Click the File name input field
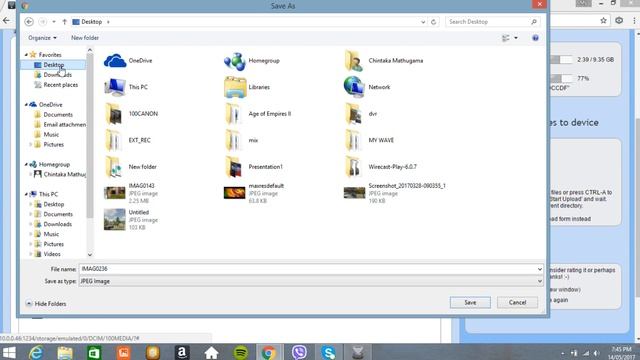Image resolution: width=640 pixels, height=360 pixels. click(x=308, y=269)
